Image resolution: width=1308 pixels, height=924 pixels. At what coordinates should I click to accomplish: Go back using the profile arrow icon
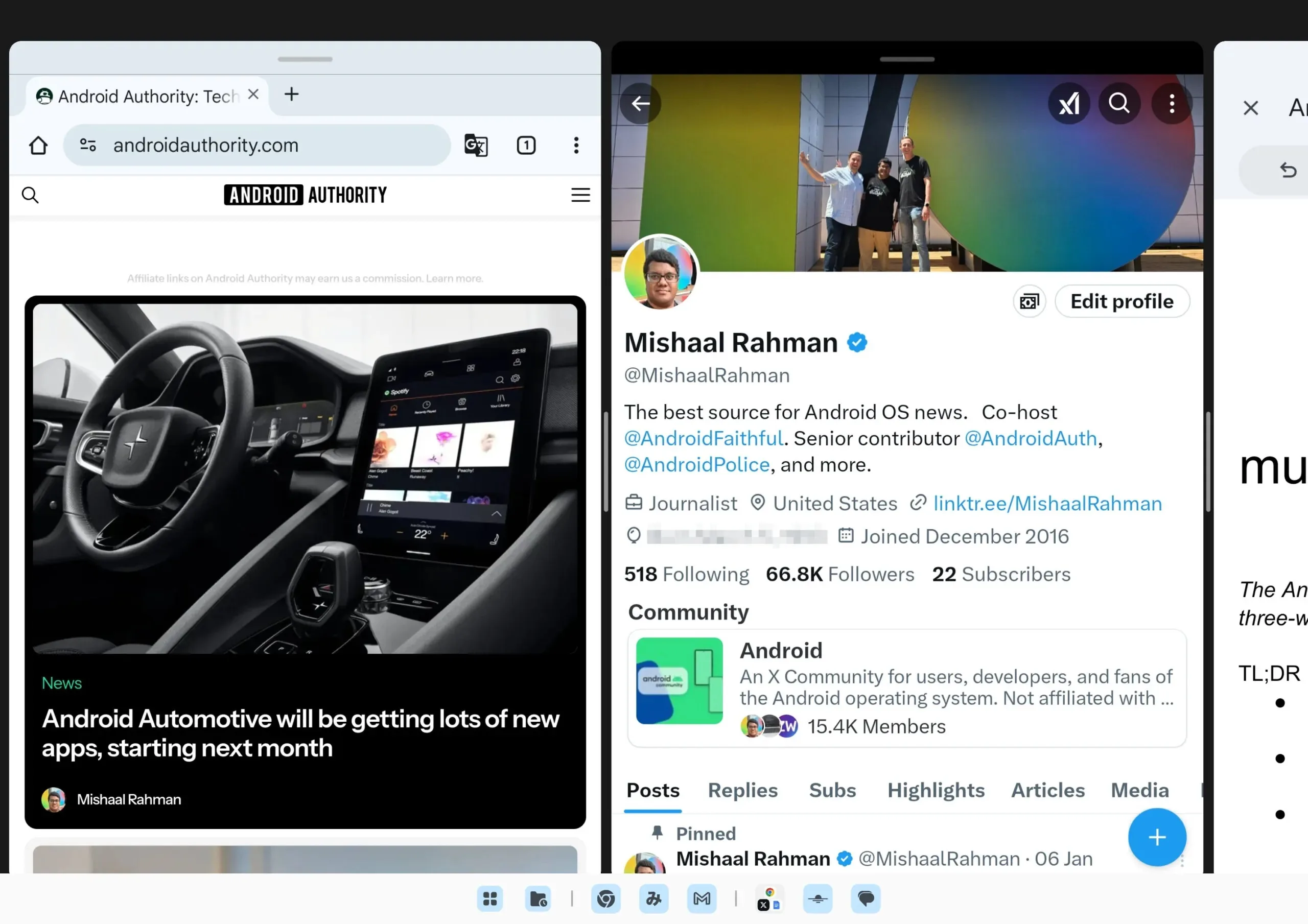[640, 104]
